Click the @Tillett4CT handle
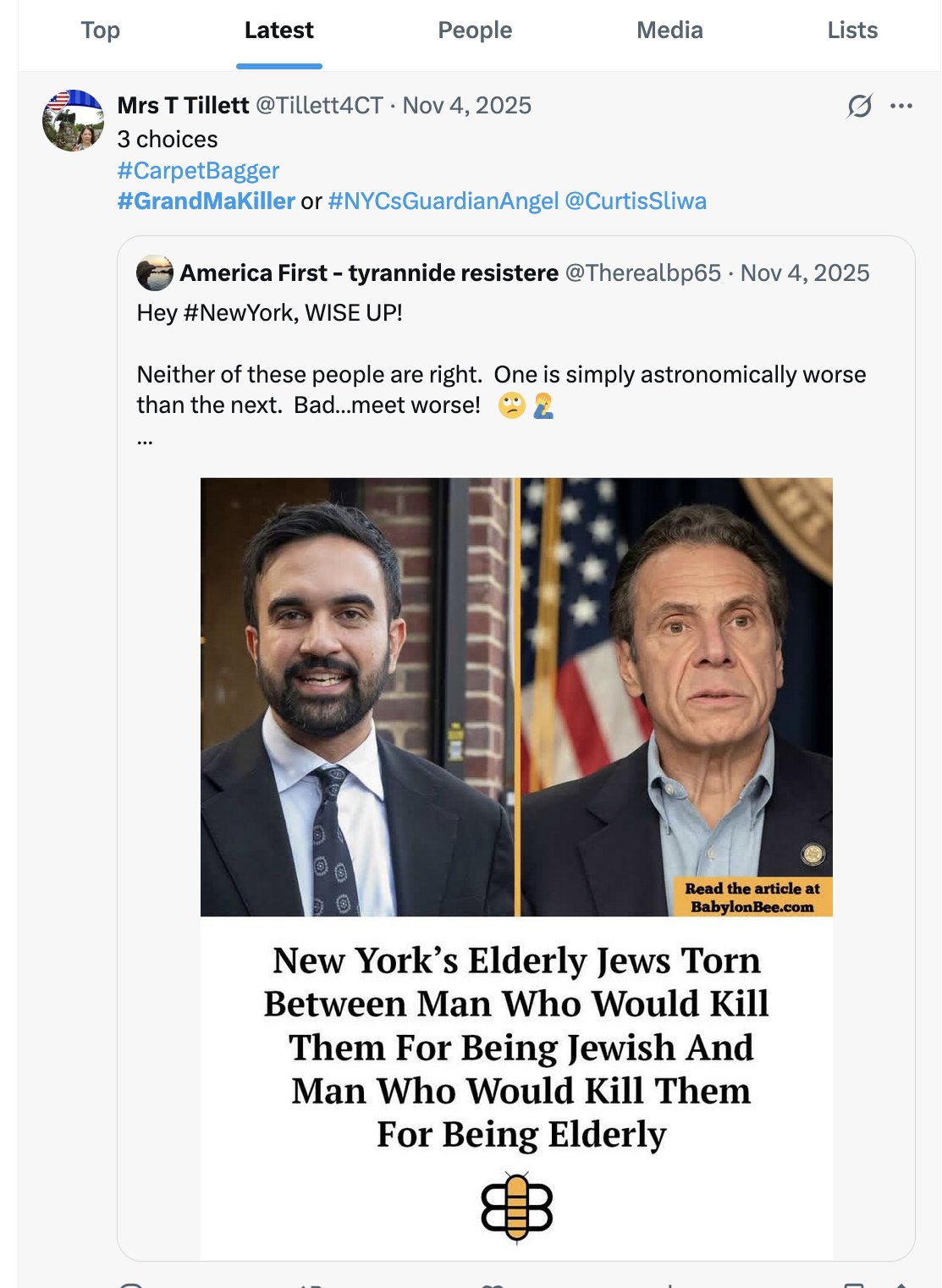This screenshot has width=942, height=1288. [x=319, y=106]
